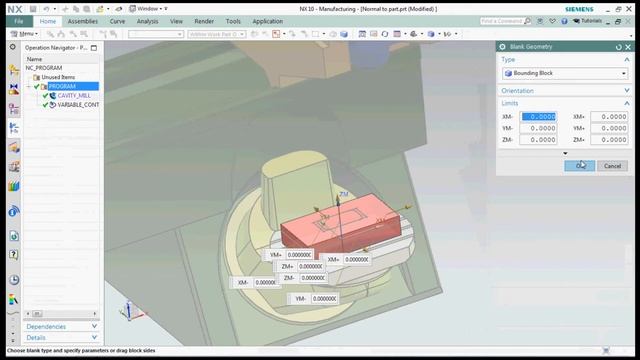This screenshot has width=640, height=360.
Task: Click the Cancel button
Action: pos(612,166)
